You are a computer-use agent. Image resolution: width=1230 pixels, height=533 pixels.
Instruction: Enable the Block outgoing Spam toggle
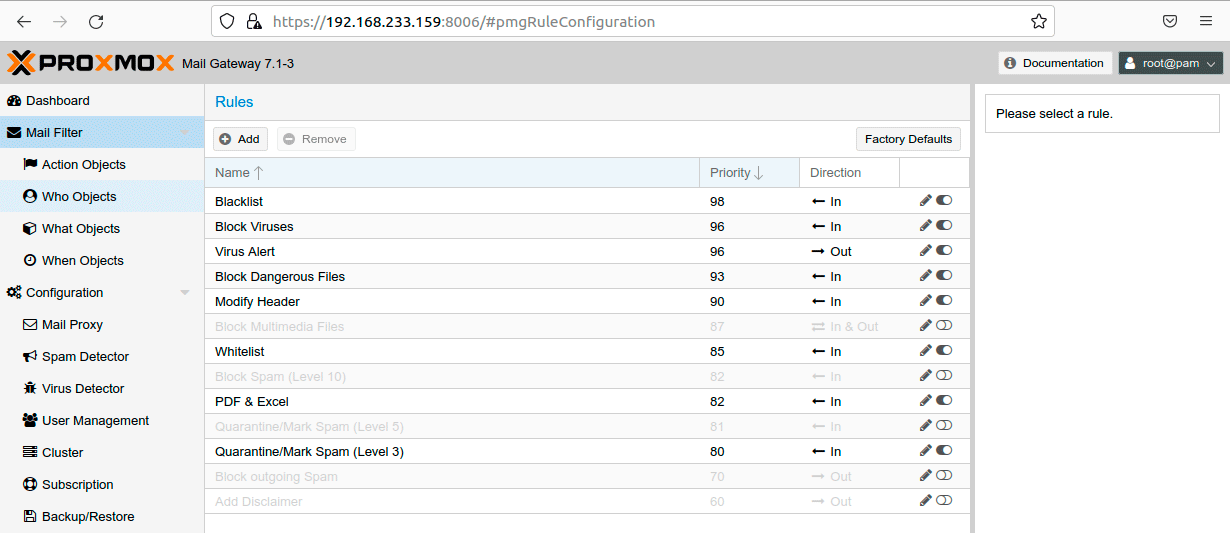click(x=944, y=475)
